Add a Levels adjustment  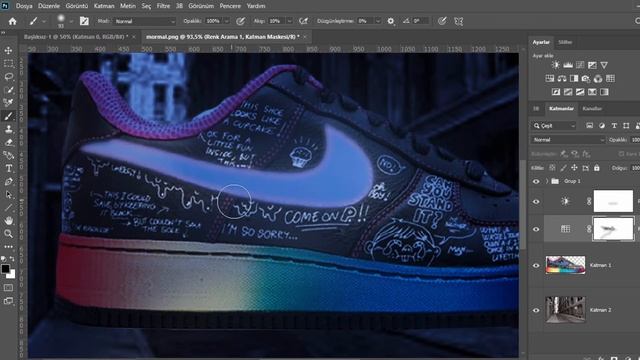568,65
